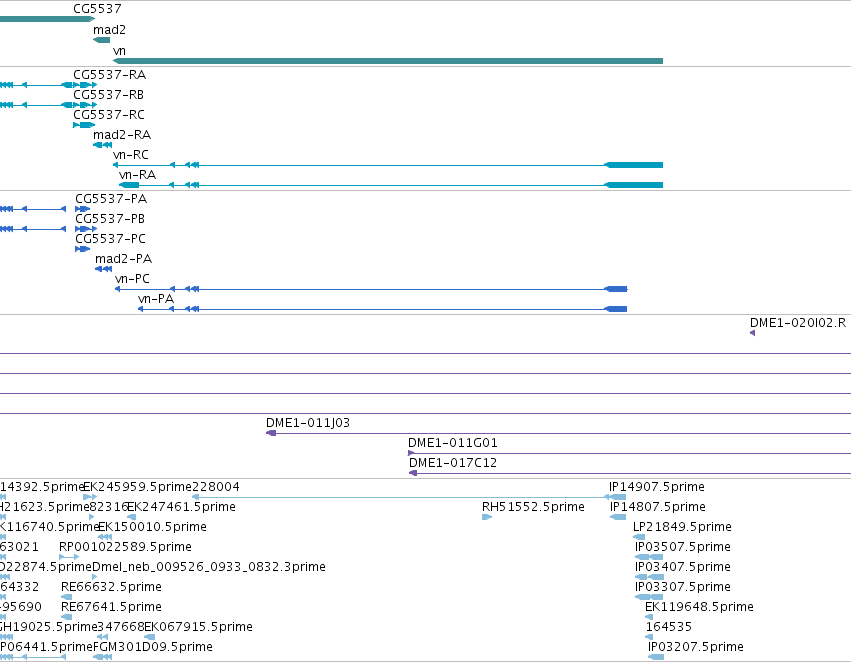Image resolution: width=851 pixels, height=662 pixels.
Task: Click the CG5537 gene label
Action: (97, 9)
